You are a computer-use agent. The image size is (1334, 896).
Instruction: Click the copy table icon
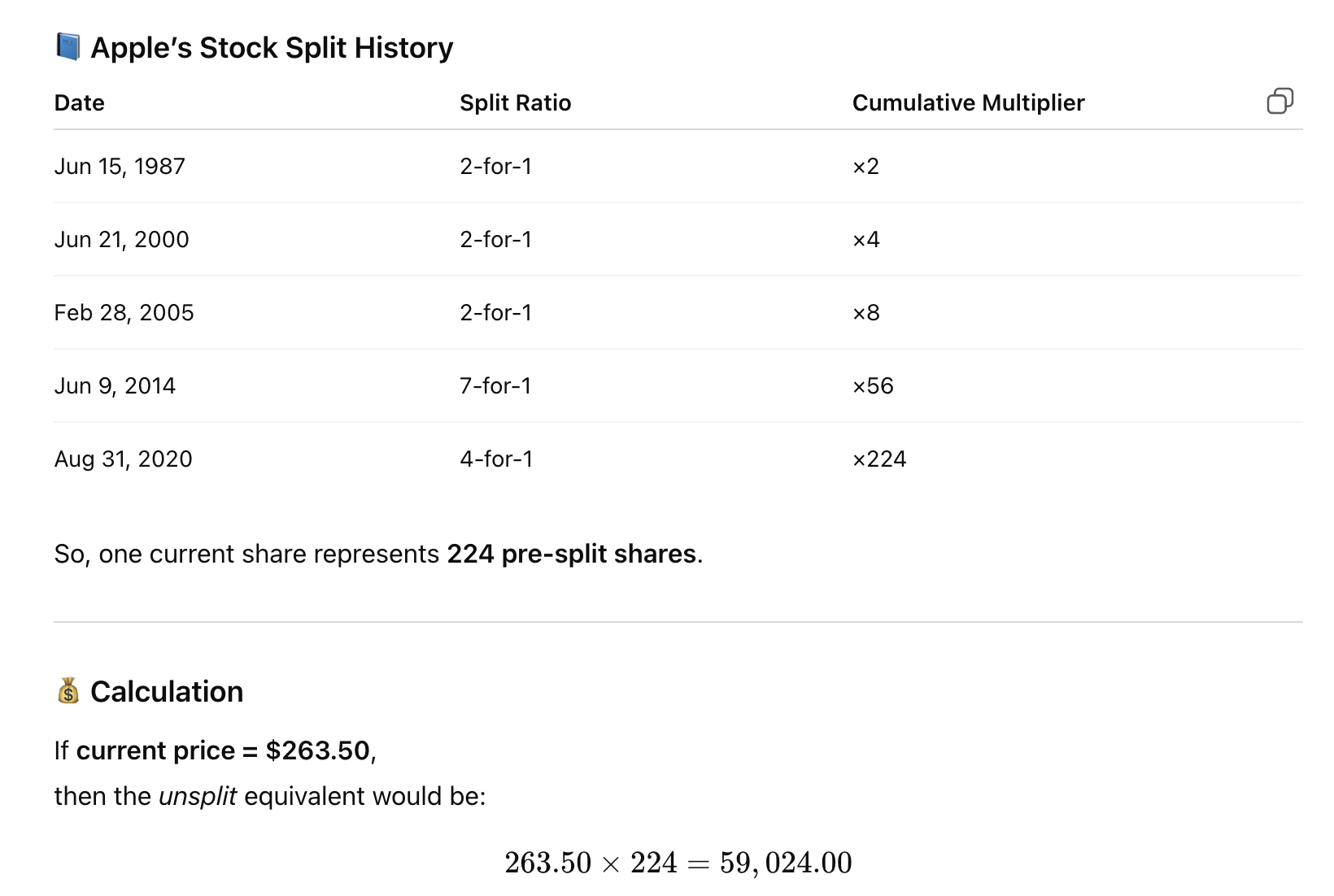[x=1280, y=102]
